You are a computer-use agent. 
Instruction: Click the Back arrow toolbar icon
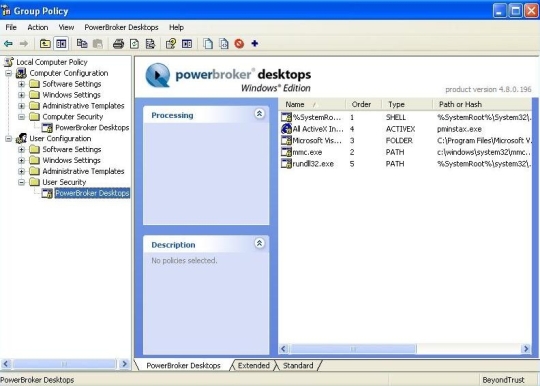pyautogui.click(x=8, y=44)
